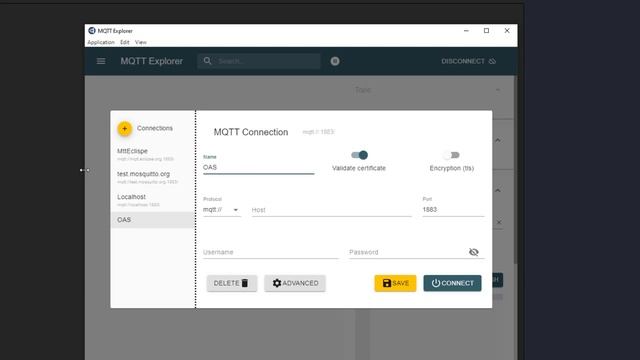Click the CONNECT button
Viewport: 640px width, 360px height.
(x=452, y=283)
